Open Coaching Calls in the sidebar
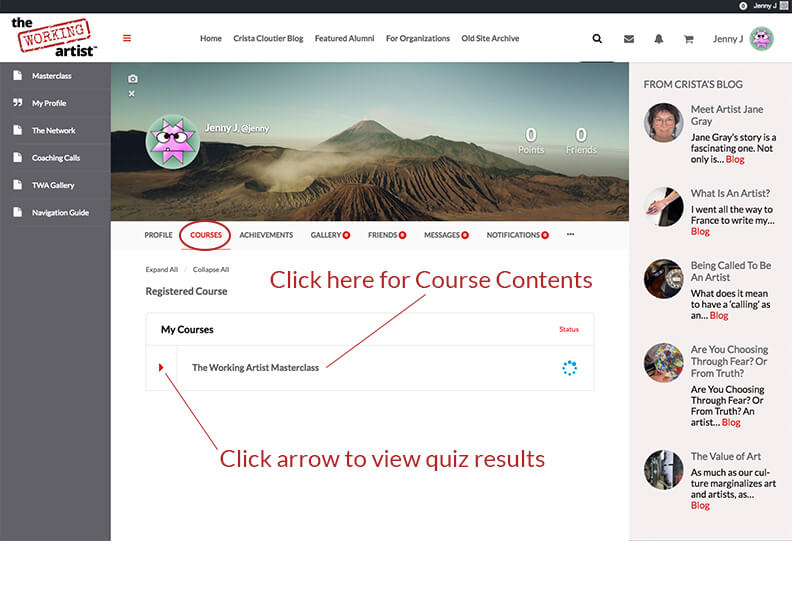 pyautogui.click(x=56, y=158)
